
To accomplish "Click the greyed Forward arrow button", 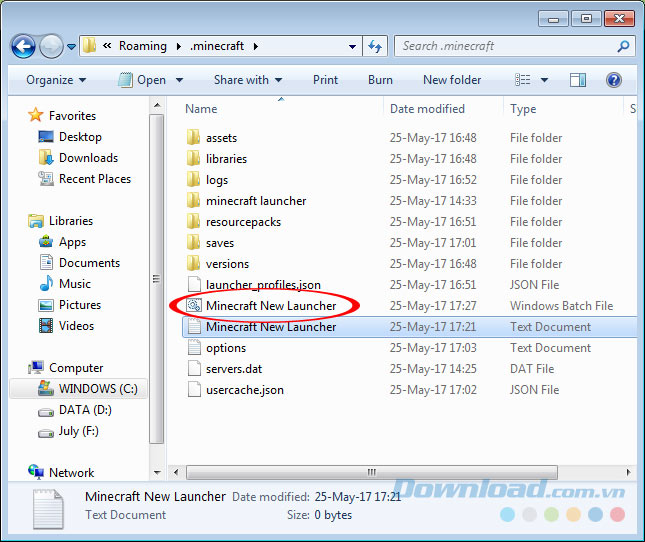I will [x=51, y=46].
